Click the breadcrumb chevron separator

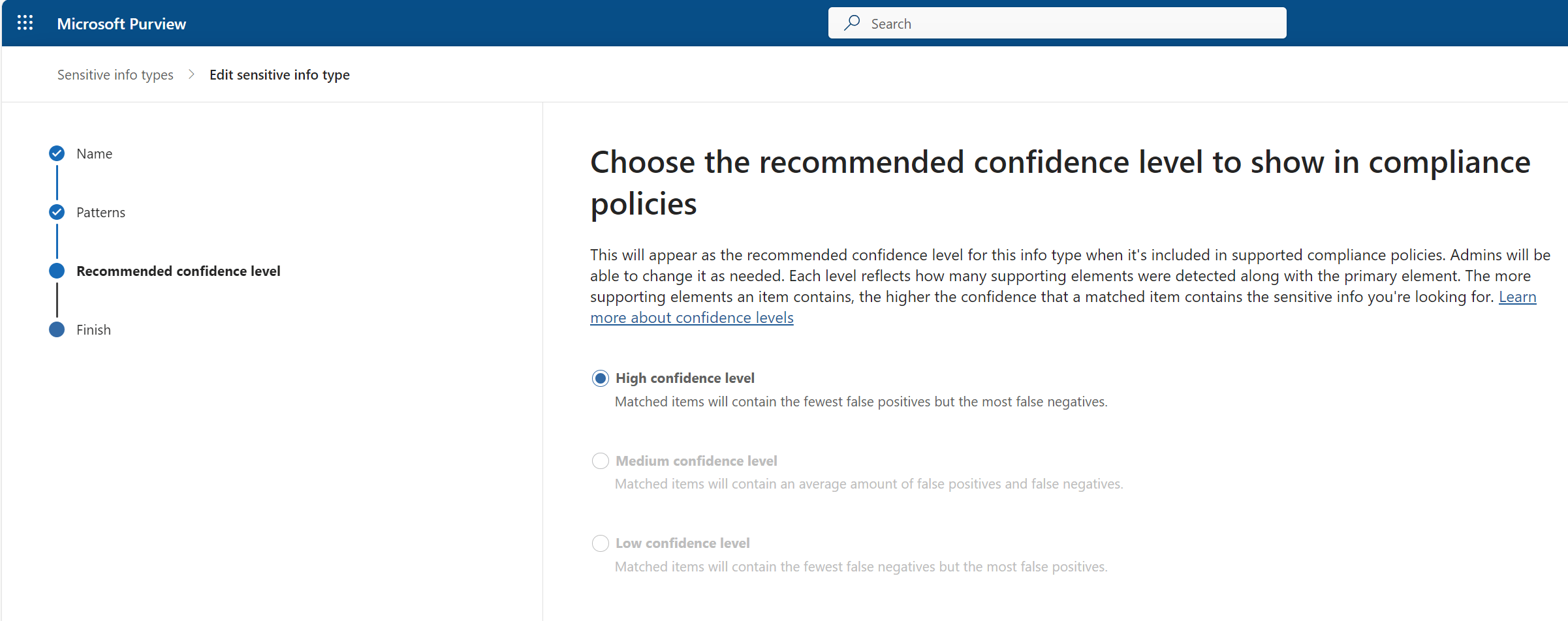pyautogui.click(x=191, y=74)
